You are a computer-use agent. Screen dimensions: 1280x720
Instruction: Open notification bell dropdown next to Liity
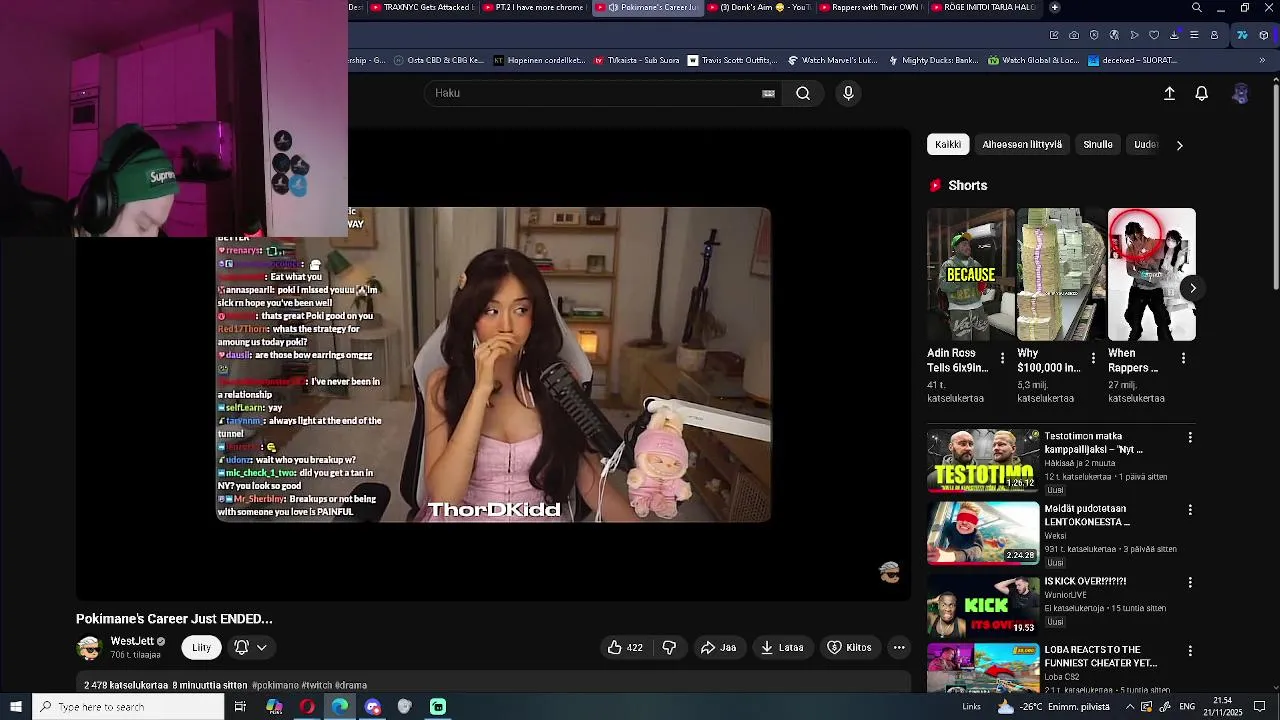tap(251, 647)
